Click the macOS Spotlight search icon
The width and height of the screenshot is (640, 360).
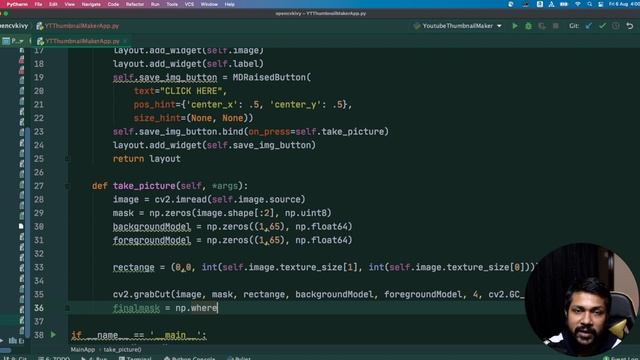point(589,4)
